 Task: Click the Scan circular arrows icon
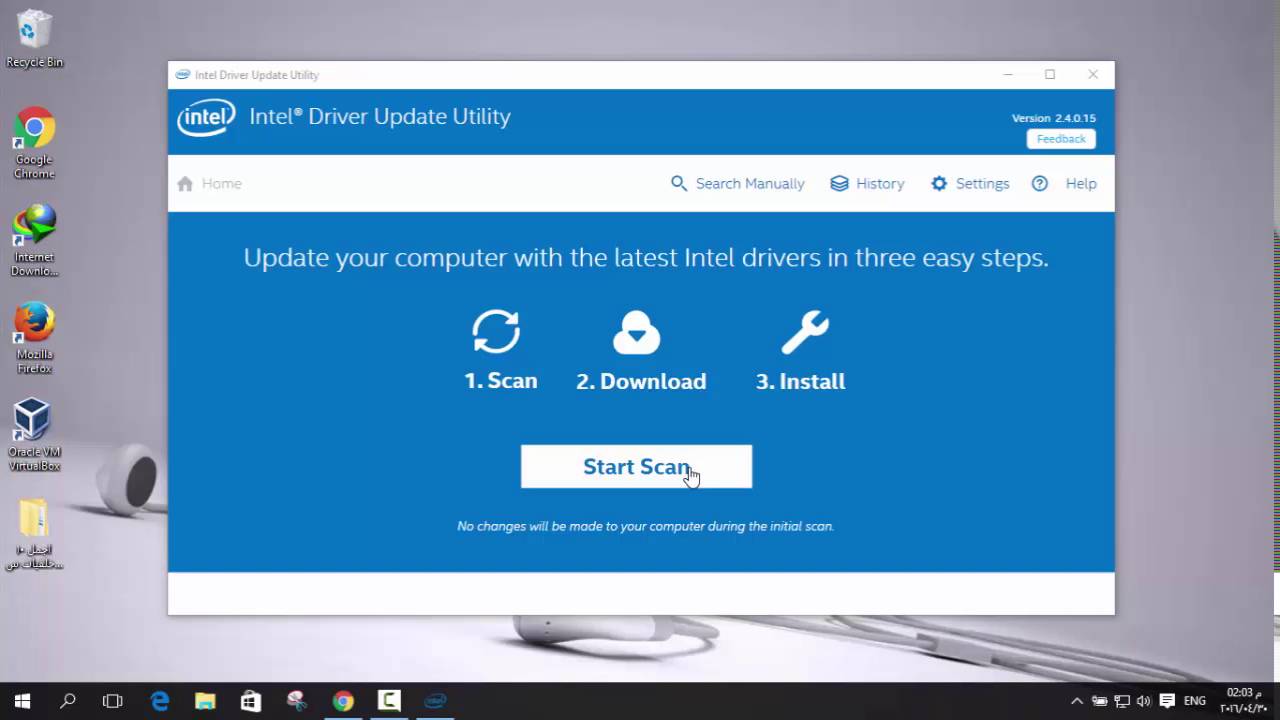pos(496,332)
